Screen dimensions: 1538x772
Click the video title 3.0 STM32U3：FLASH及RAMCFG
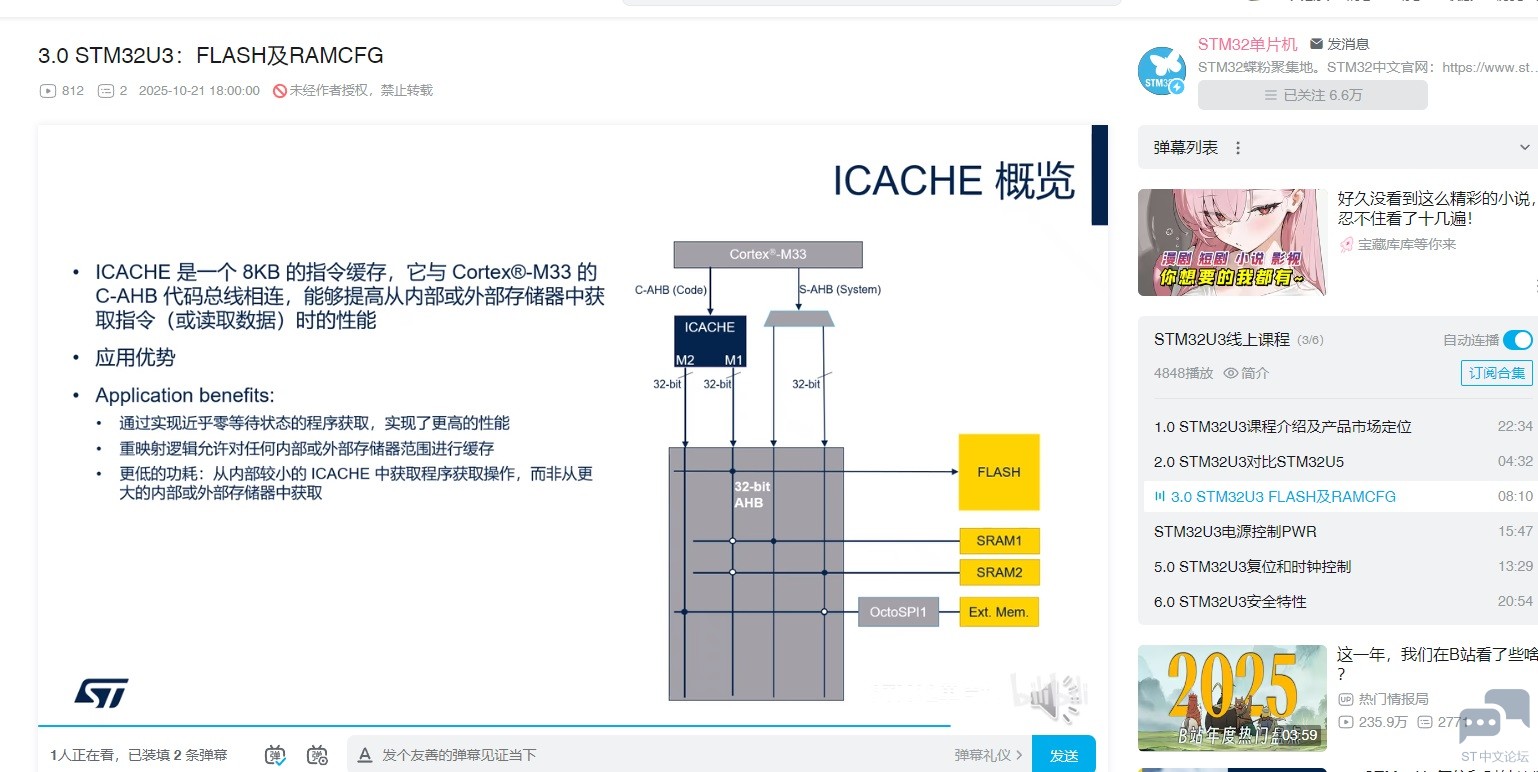(211, 56)
